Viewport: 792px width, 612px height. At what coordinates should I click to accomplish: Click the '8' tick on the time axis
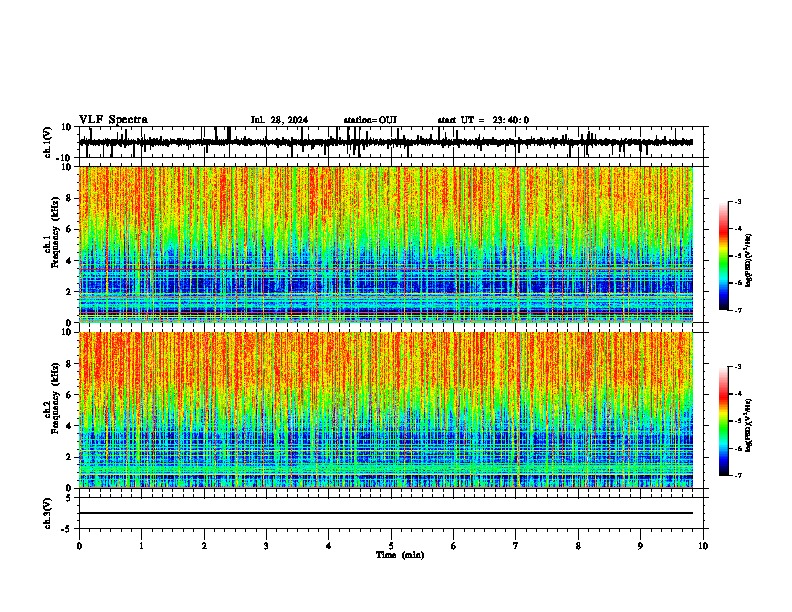pos(578,546)
